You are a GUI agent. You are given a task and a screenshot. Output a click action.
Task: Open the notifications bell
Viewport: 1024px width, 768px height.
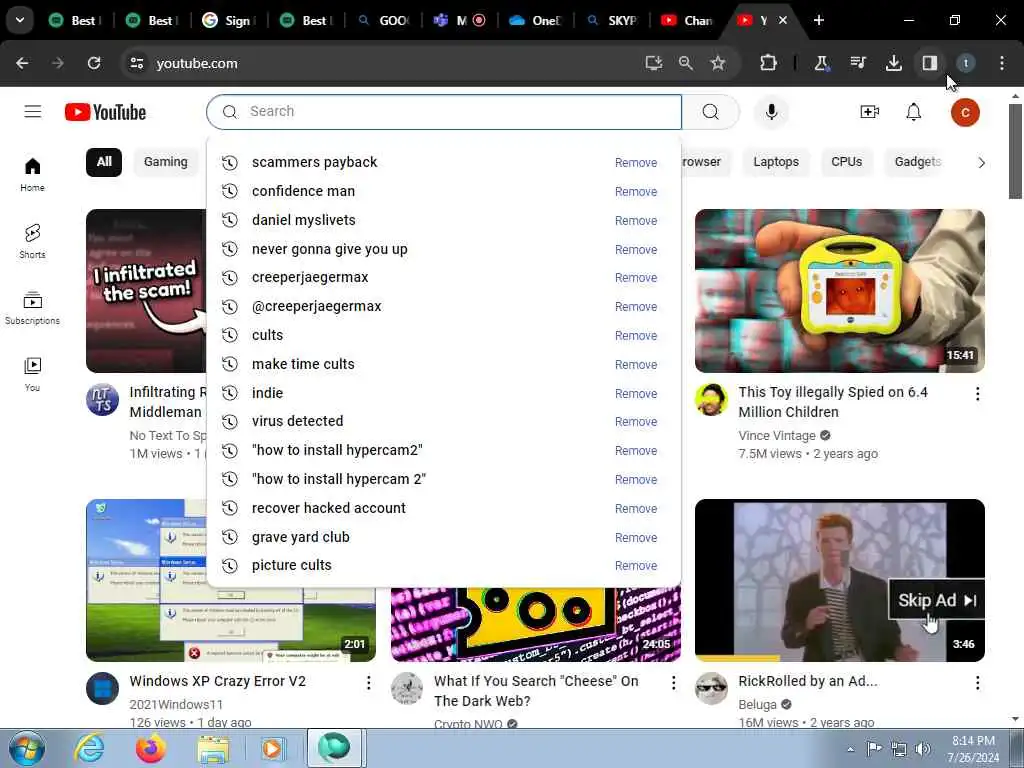[x=914, y=112]
